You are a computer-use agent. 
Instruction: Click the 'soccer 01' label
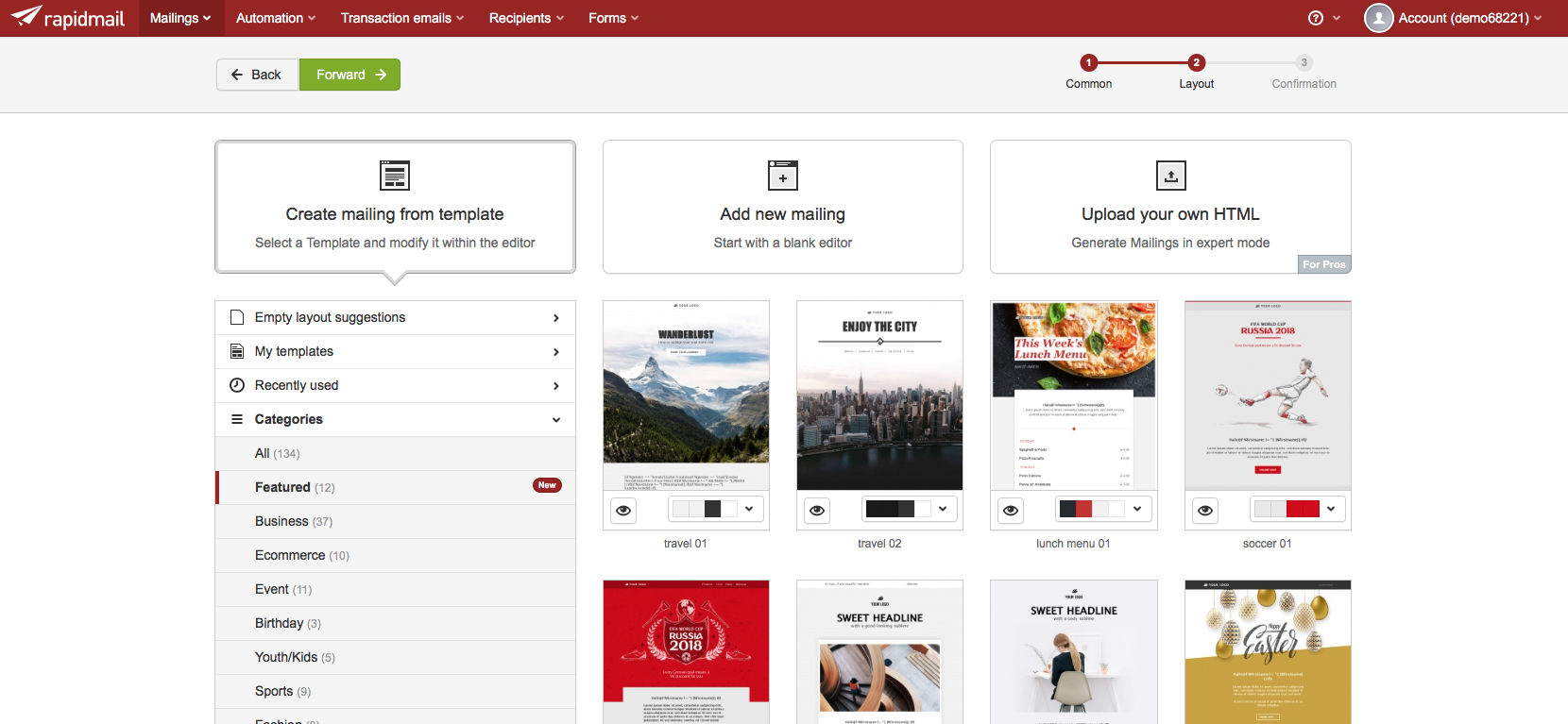coord(1268,544)
